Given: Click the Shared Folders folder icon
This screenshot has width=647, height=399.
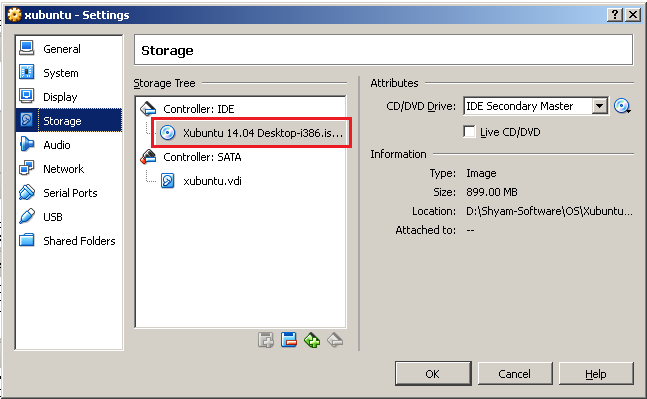Looking at the screenshot, I should (x=27, y=240).
